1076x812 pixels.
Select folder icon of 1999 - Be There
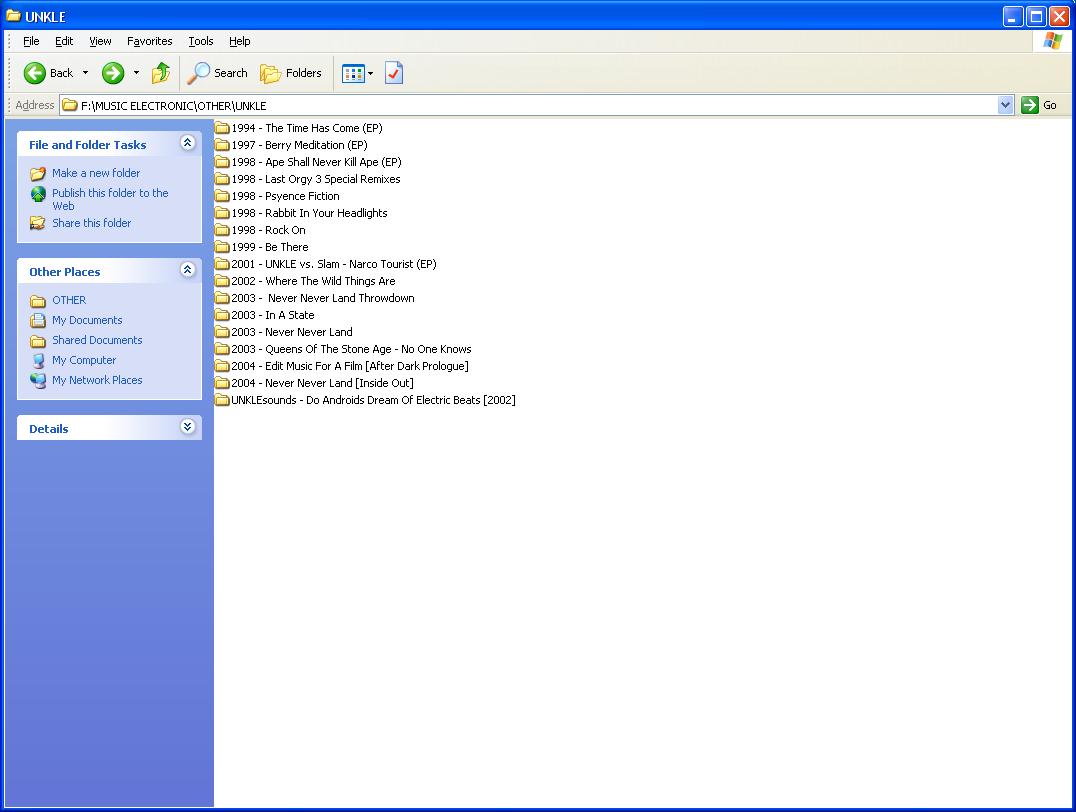click(x=222, y=247)
